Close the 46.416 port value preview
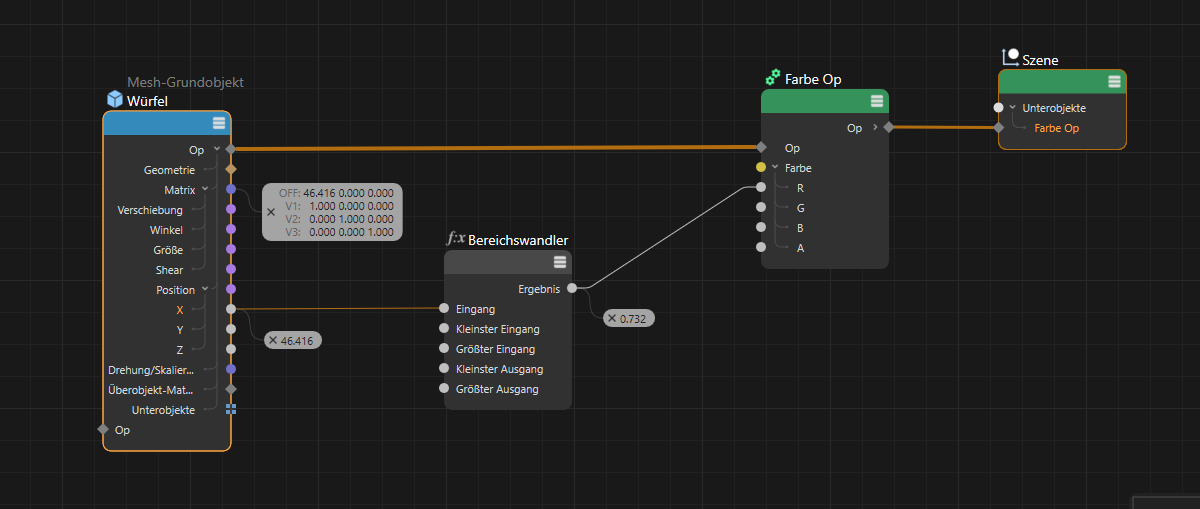 [x=273, y=341]
